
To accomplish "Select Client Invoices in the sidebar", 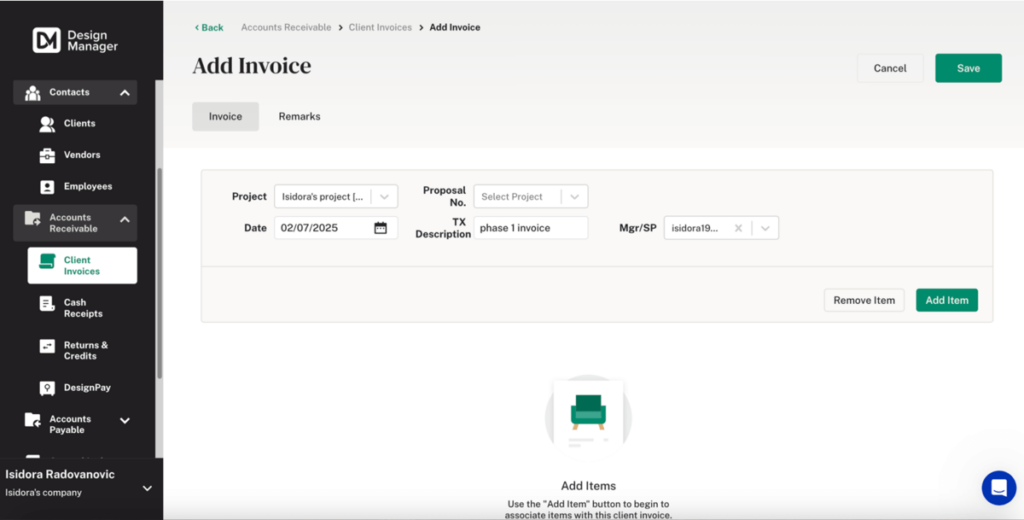I will point(82,266).
